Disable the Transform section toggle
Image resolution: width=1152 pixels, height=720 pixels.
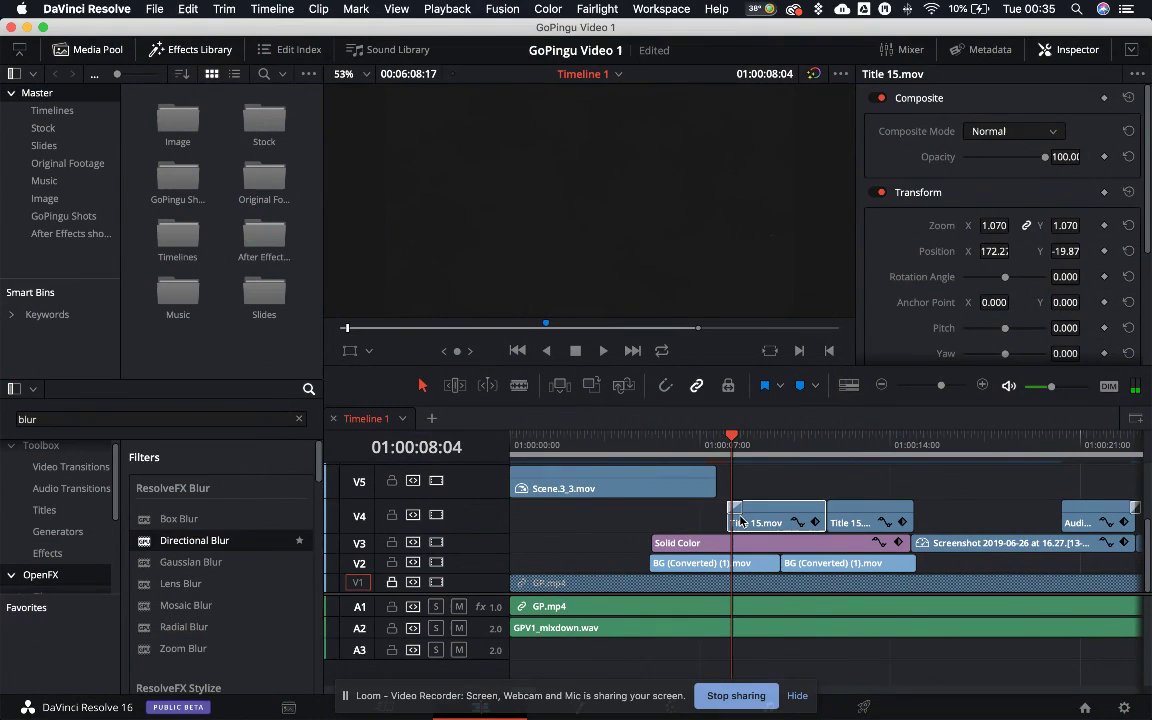coord(877,192)
